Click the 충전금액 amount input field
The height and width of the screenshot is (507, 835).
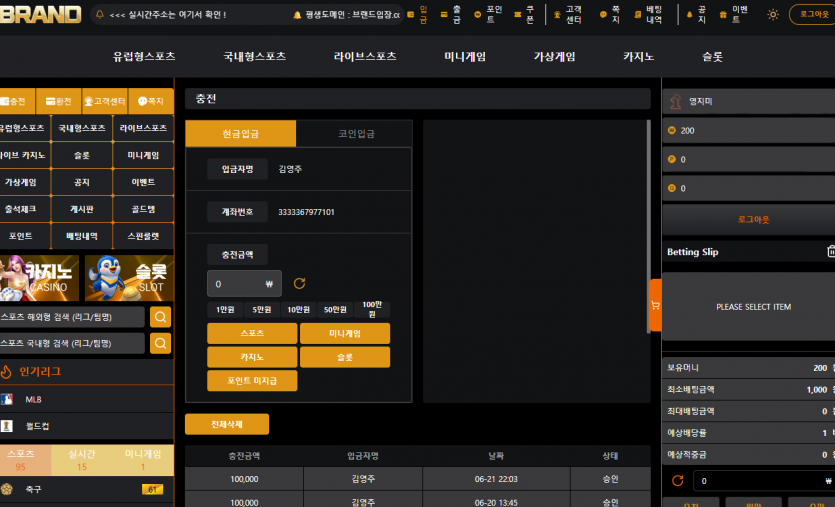coord(244,284)
